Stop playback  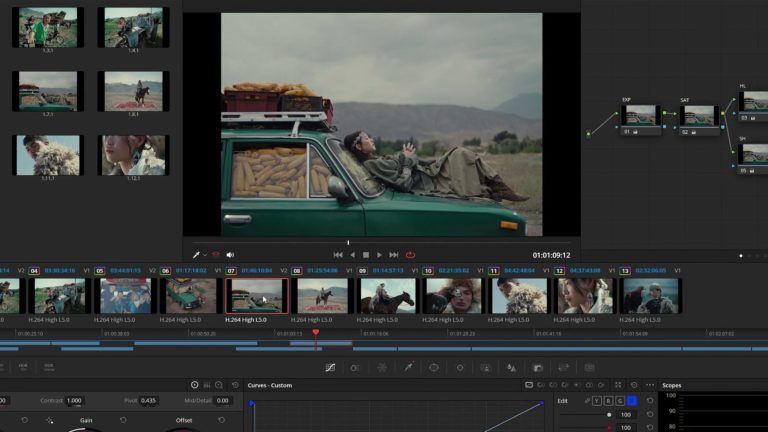366,255
